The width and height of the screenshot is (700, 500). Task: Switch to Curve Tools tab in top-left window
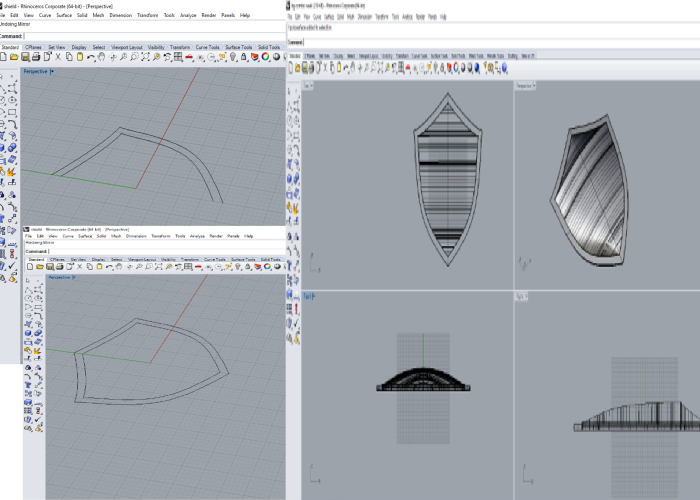click(x=208, y=47)
